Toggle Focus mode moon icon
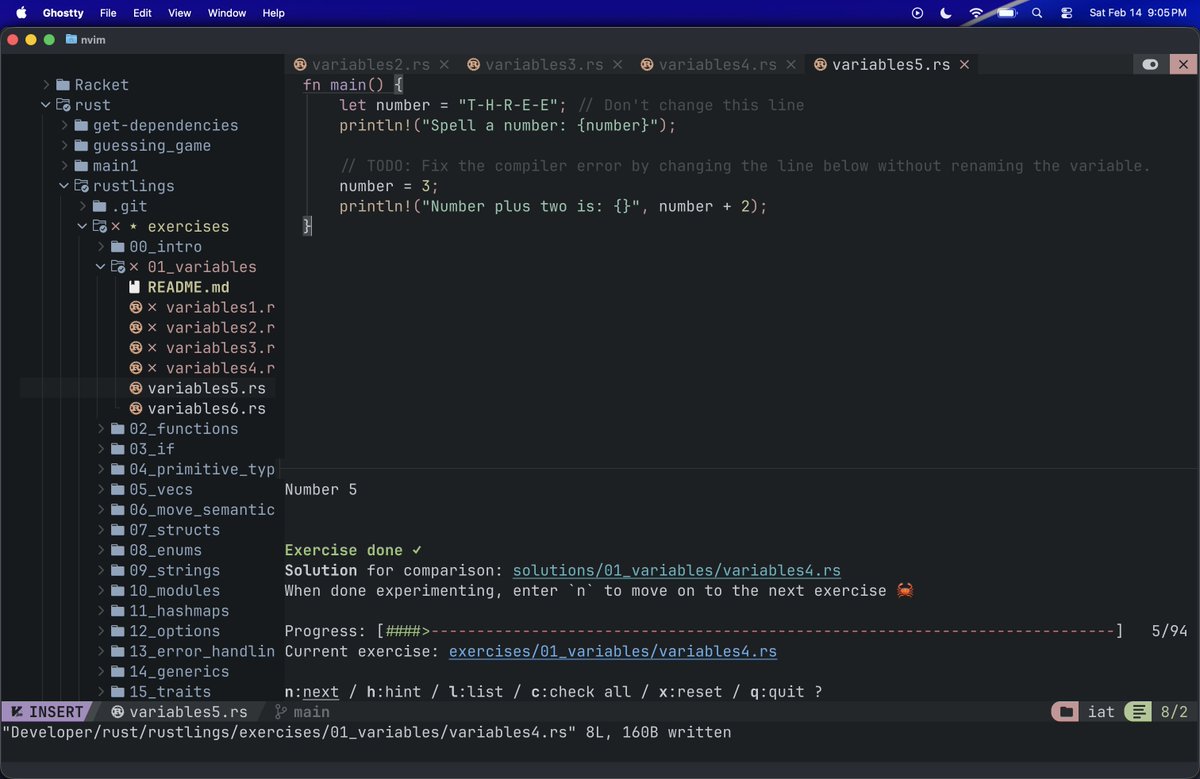Viewport: 1200px width, 779px height. tap(946, 13)
